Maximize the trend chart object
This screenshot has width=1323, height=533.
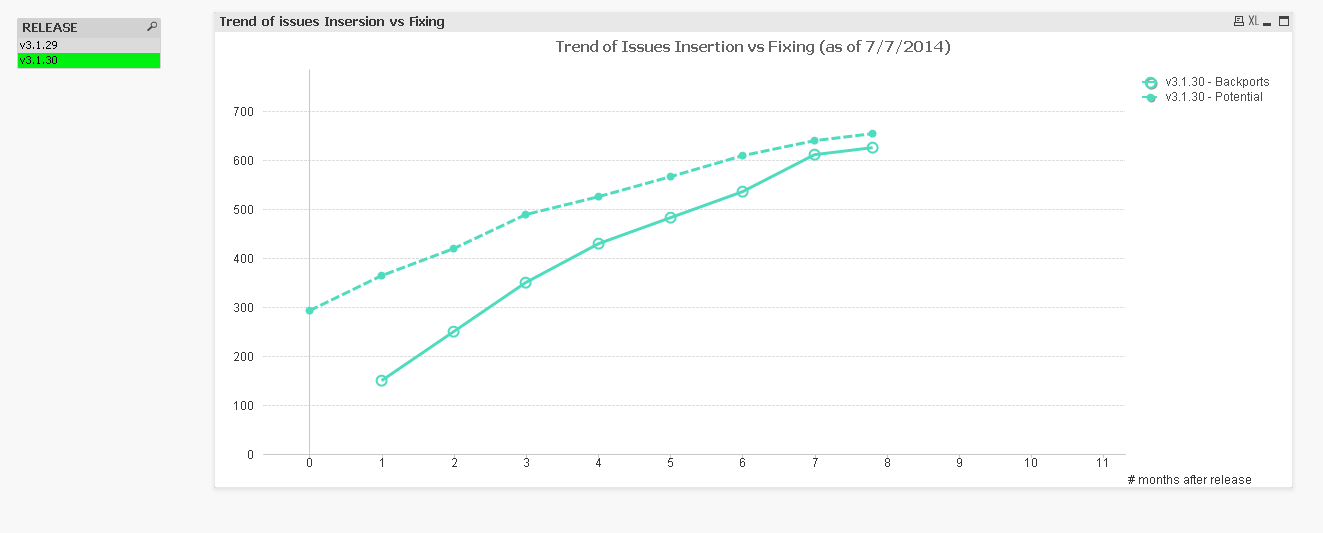tap(1284, 21)
